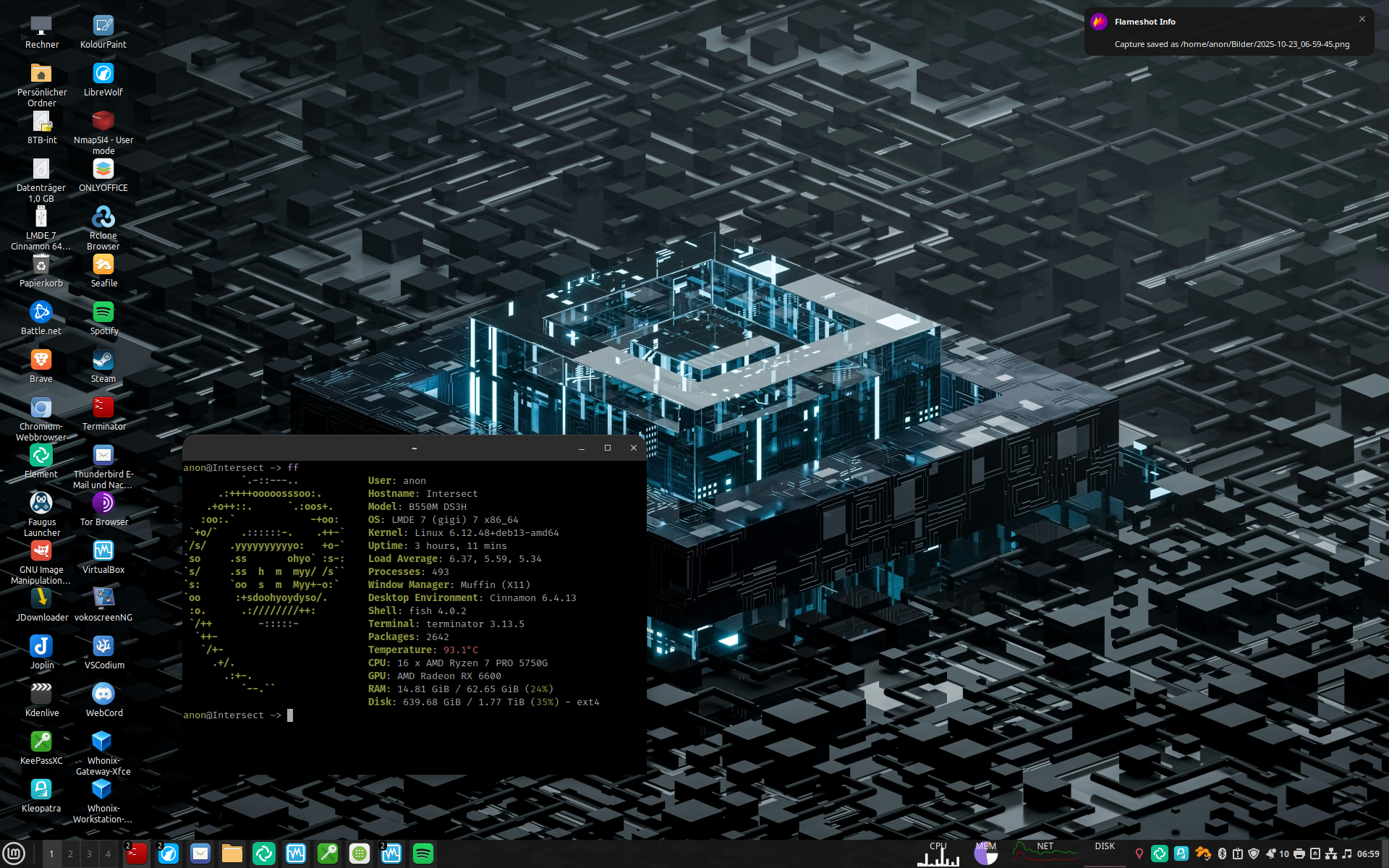The width and height of the screenshot is (1389, 868).
Task: Launch the LibreWolf desktop shortcut
Action: point(103,74)
